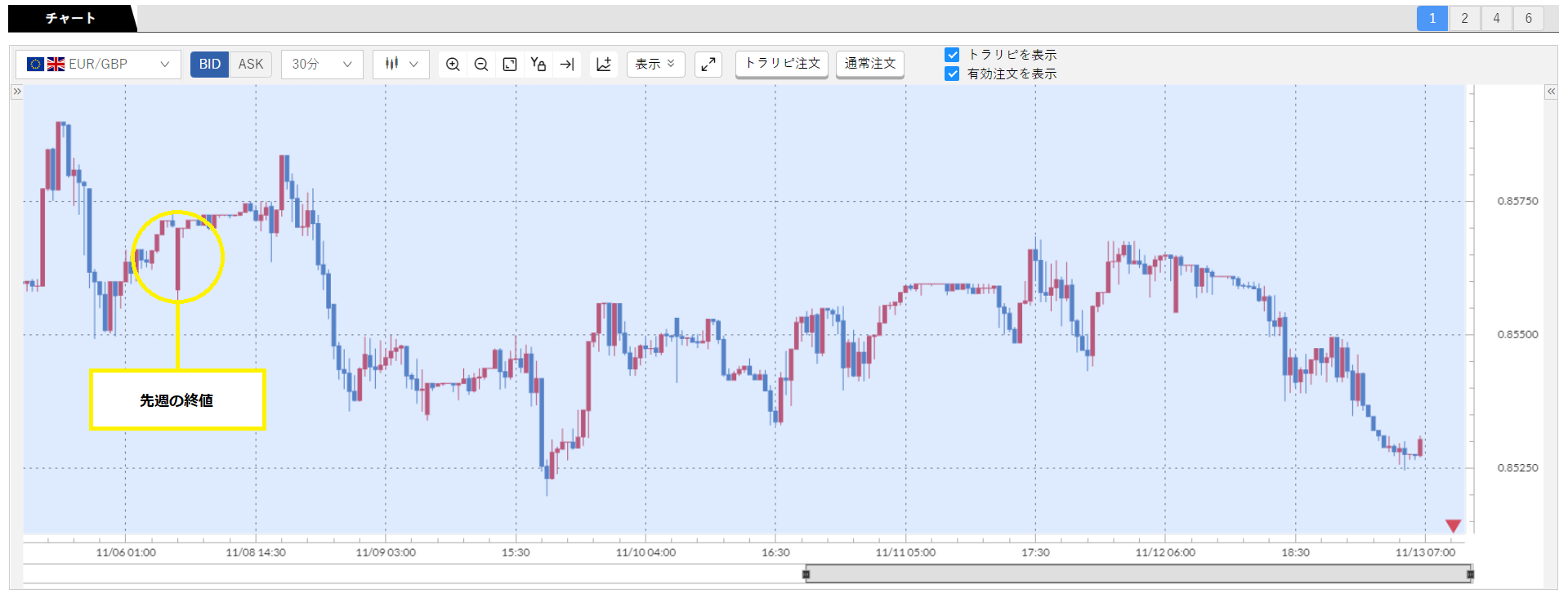
Task: Click the 11/12 06:00 time label
Action: click(x=1165, y=552)
